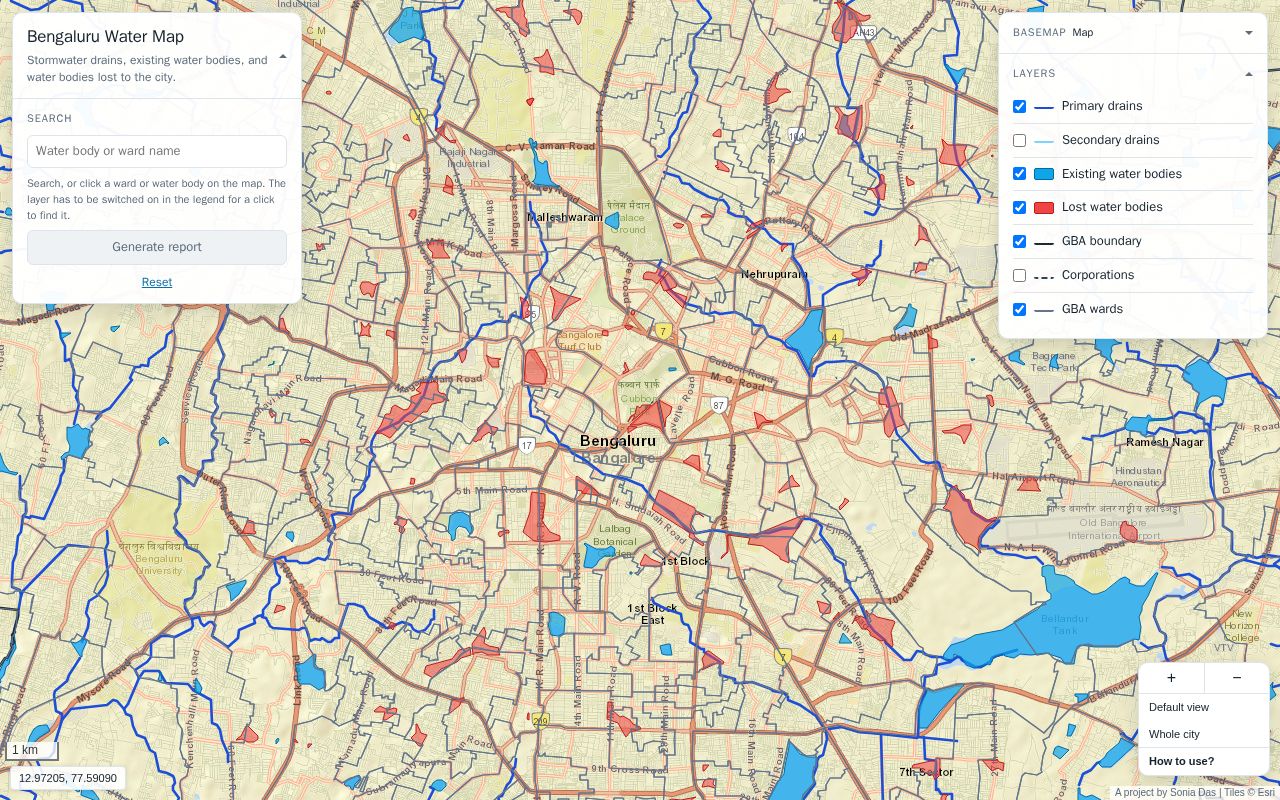
Task: Click the Rajaji Nagar Industrial label
Action: (469, 158)
